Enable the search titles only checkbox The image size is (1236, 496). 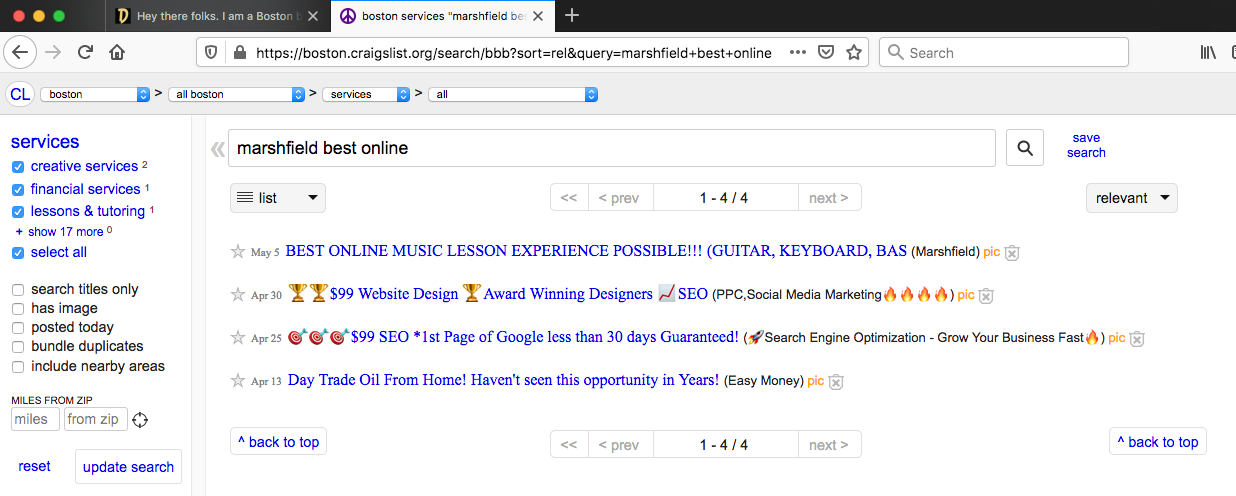pos(18,290)
